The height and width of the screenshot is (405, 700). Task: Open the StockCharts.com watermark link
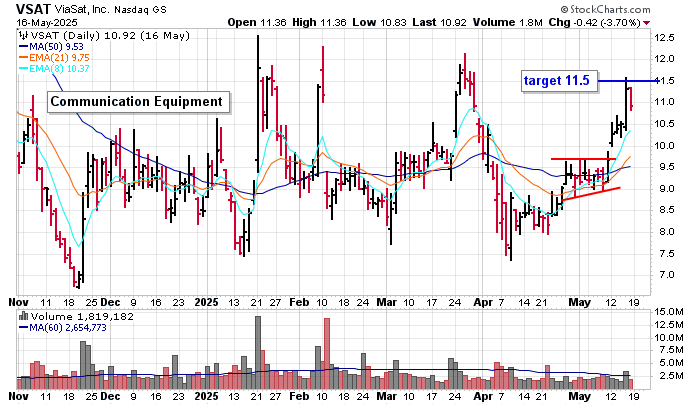[605, 9]
